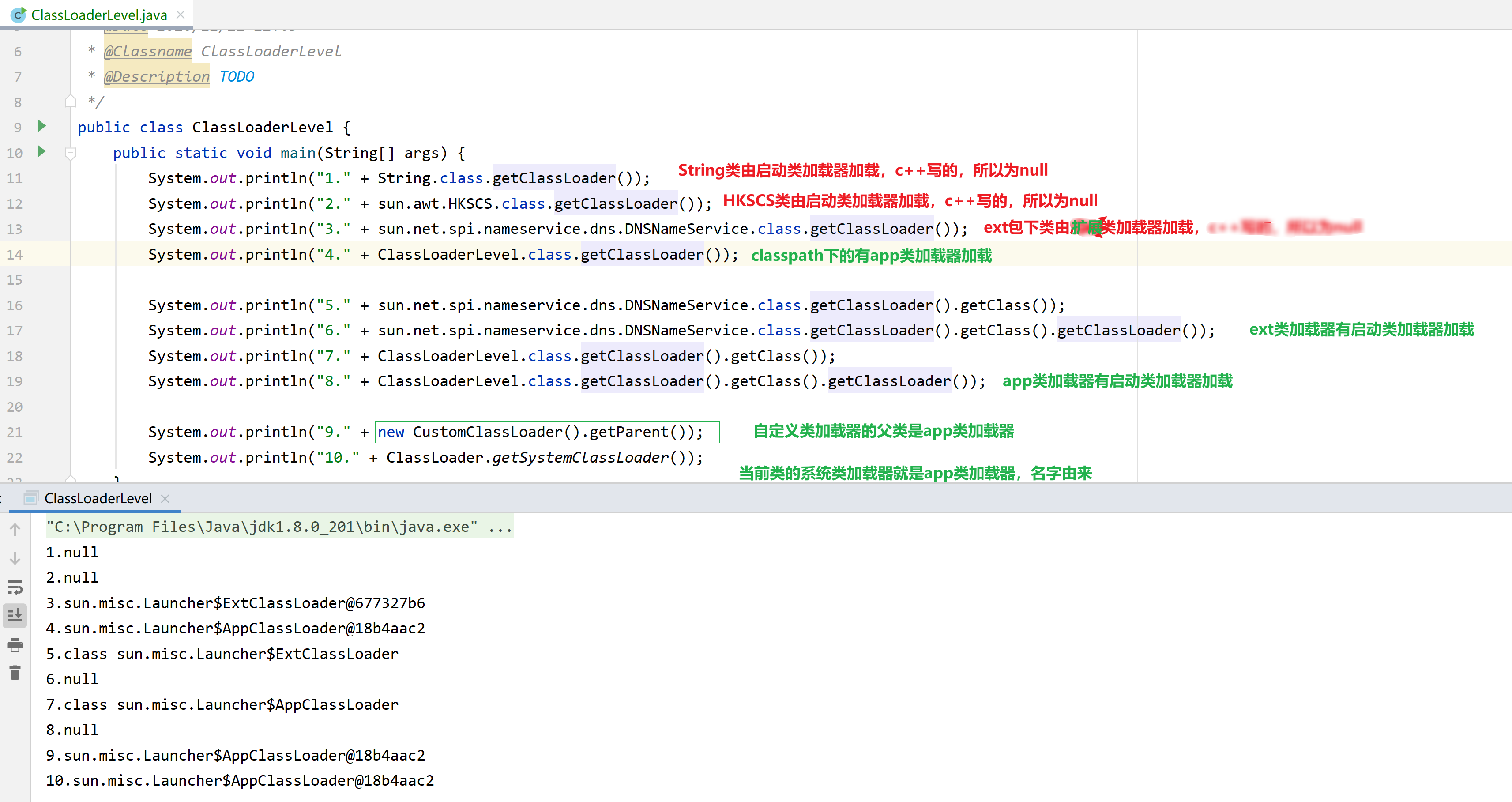Click Java class icon on editor tab
The height and width of the screenshot is (802, 1512).
click(18, 15)
